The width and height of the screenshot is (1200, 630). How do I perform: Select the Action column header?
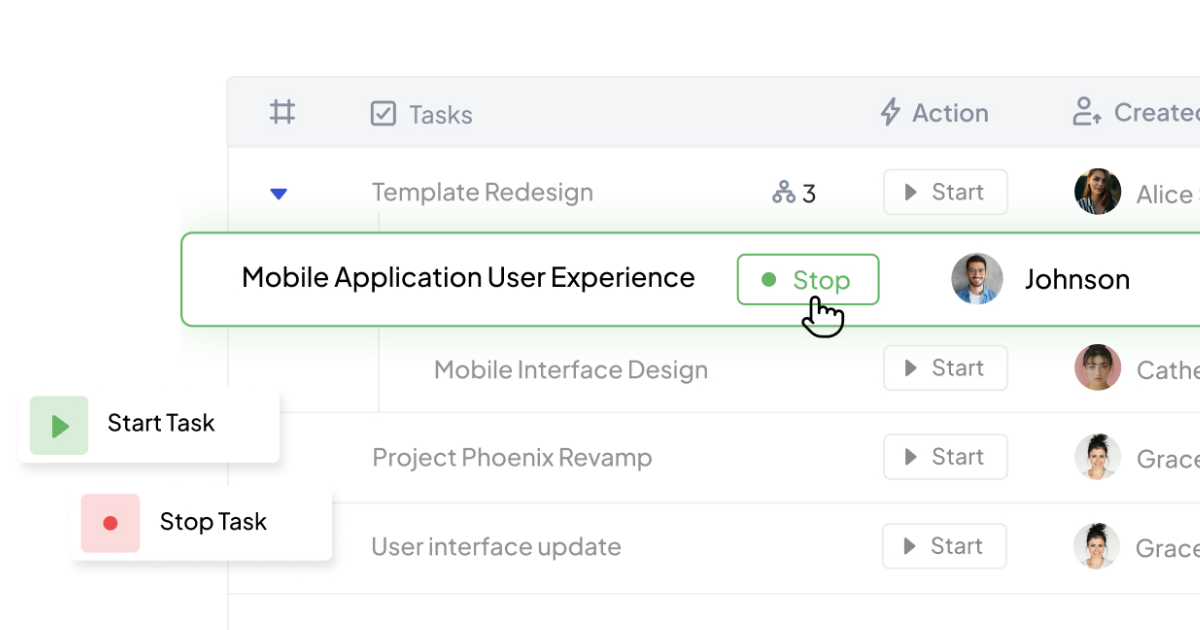click(949, 113)
